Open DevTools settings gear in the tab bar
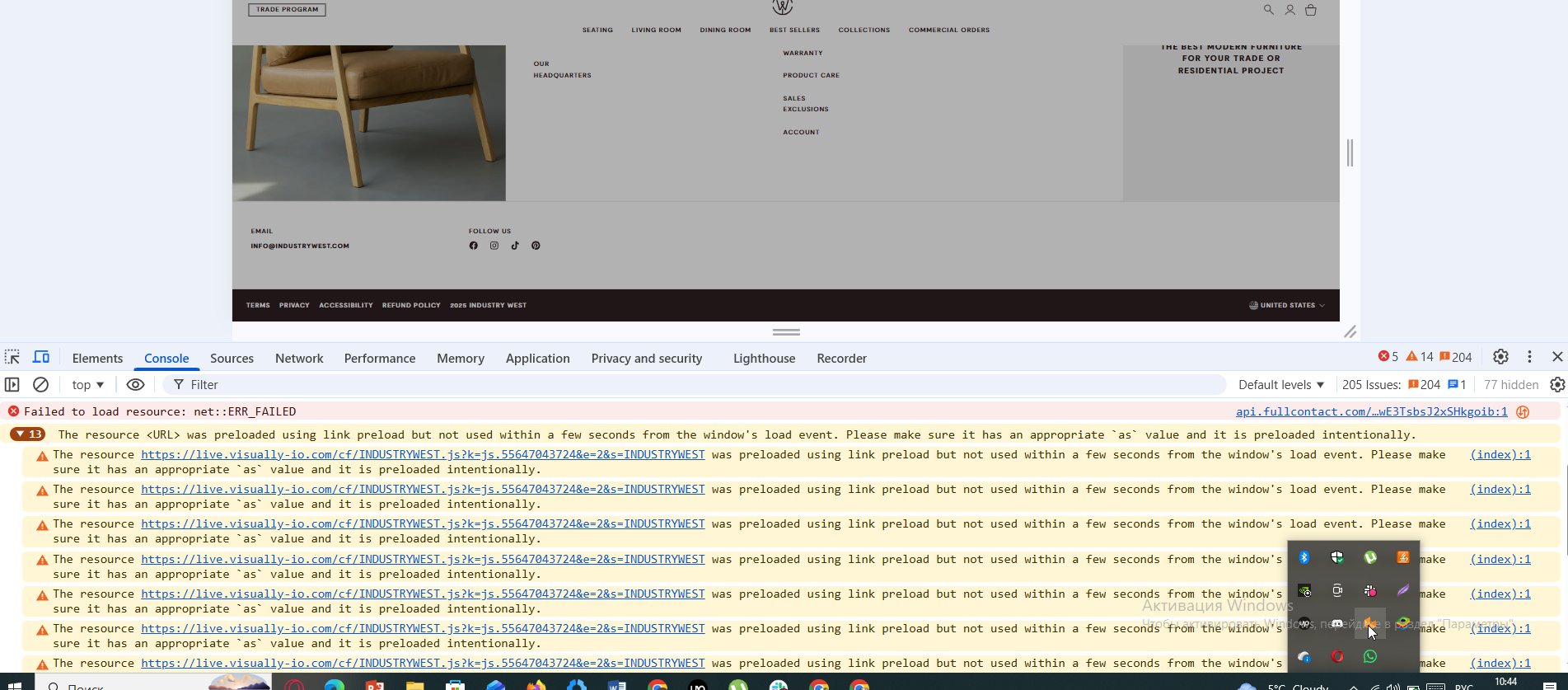 [x=1500, y=357]
